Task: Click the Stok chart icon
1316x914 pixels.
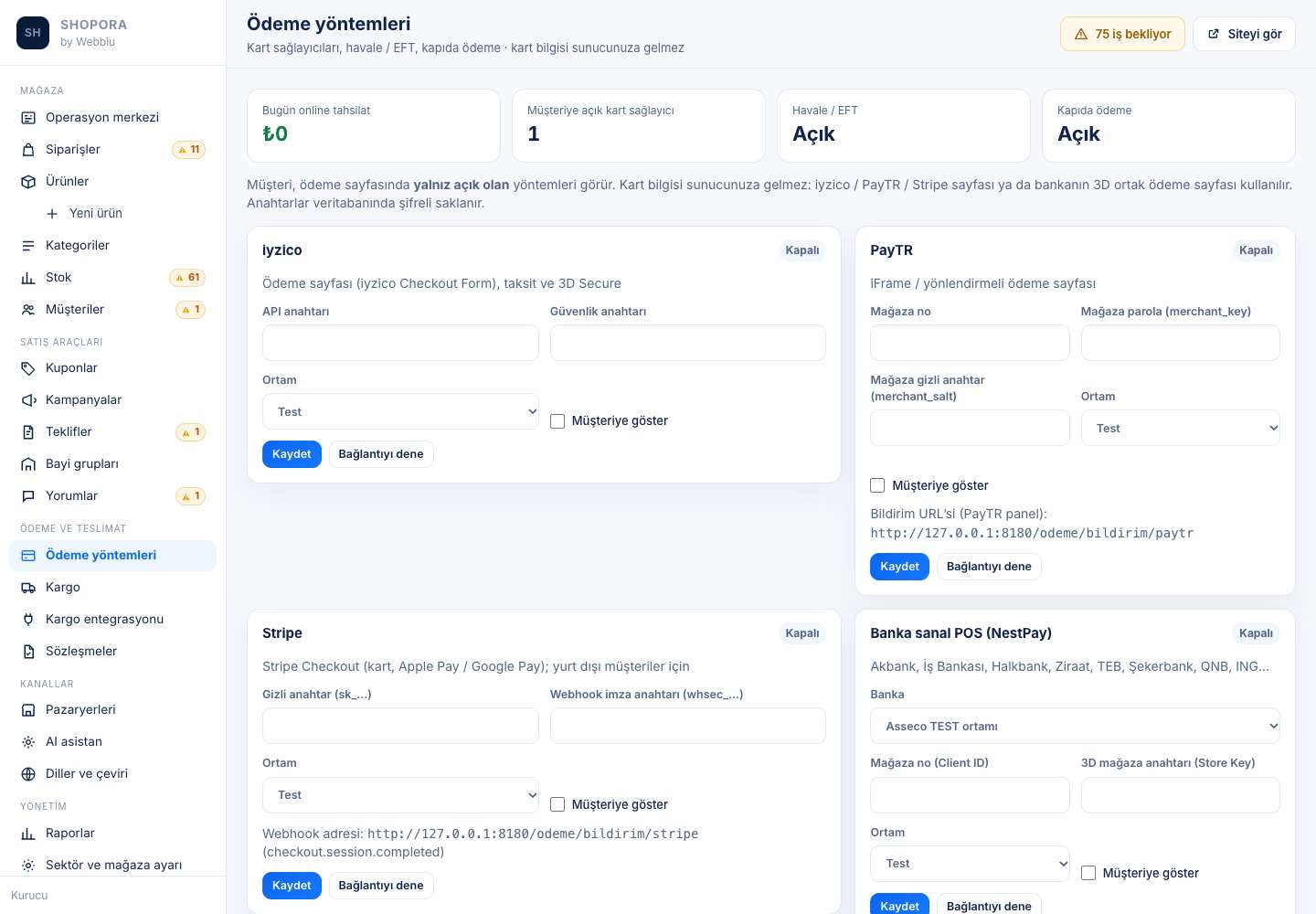Action: tap(28, 278)
